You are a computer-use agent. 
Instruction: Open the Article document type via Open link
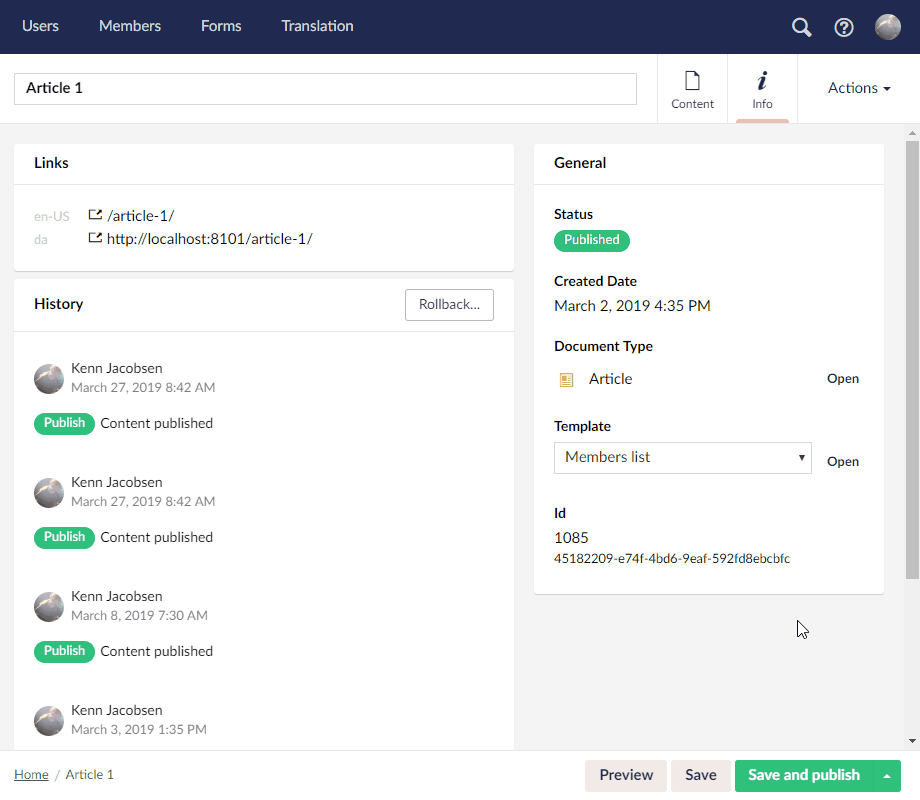coord(843,379)
